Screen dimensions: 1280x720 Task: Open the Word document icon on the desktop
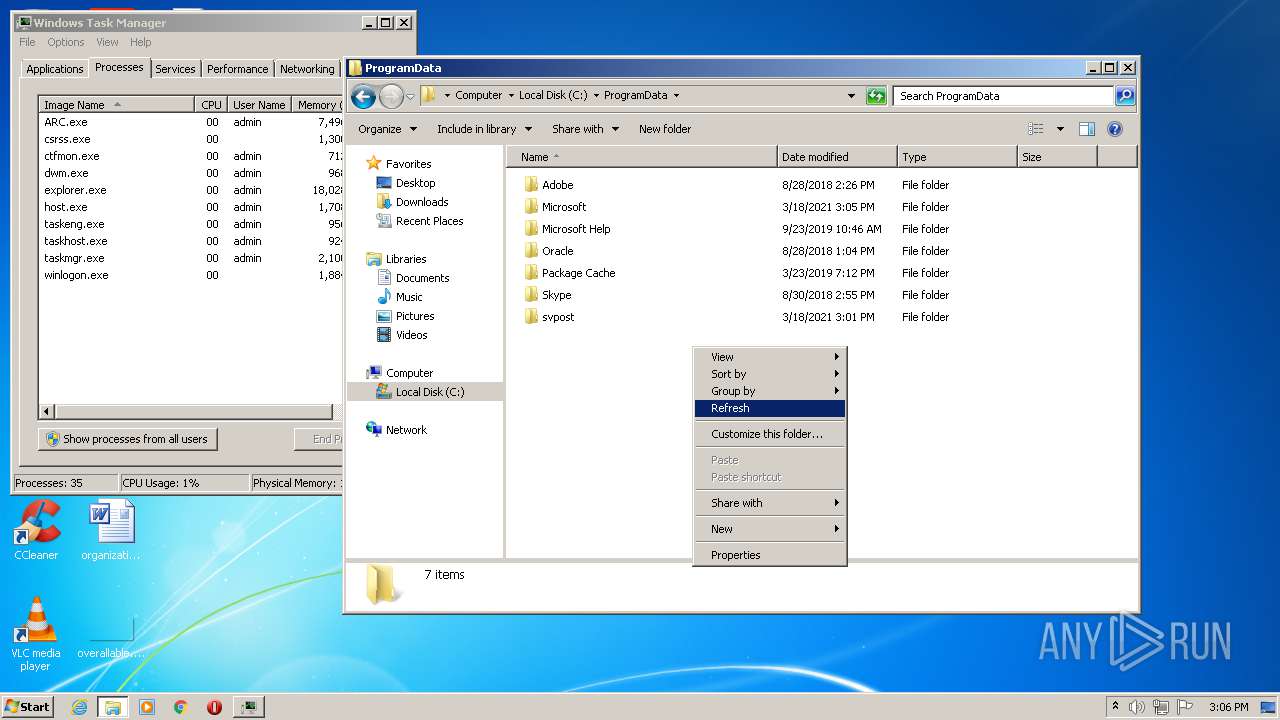[x=110, y=530]
